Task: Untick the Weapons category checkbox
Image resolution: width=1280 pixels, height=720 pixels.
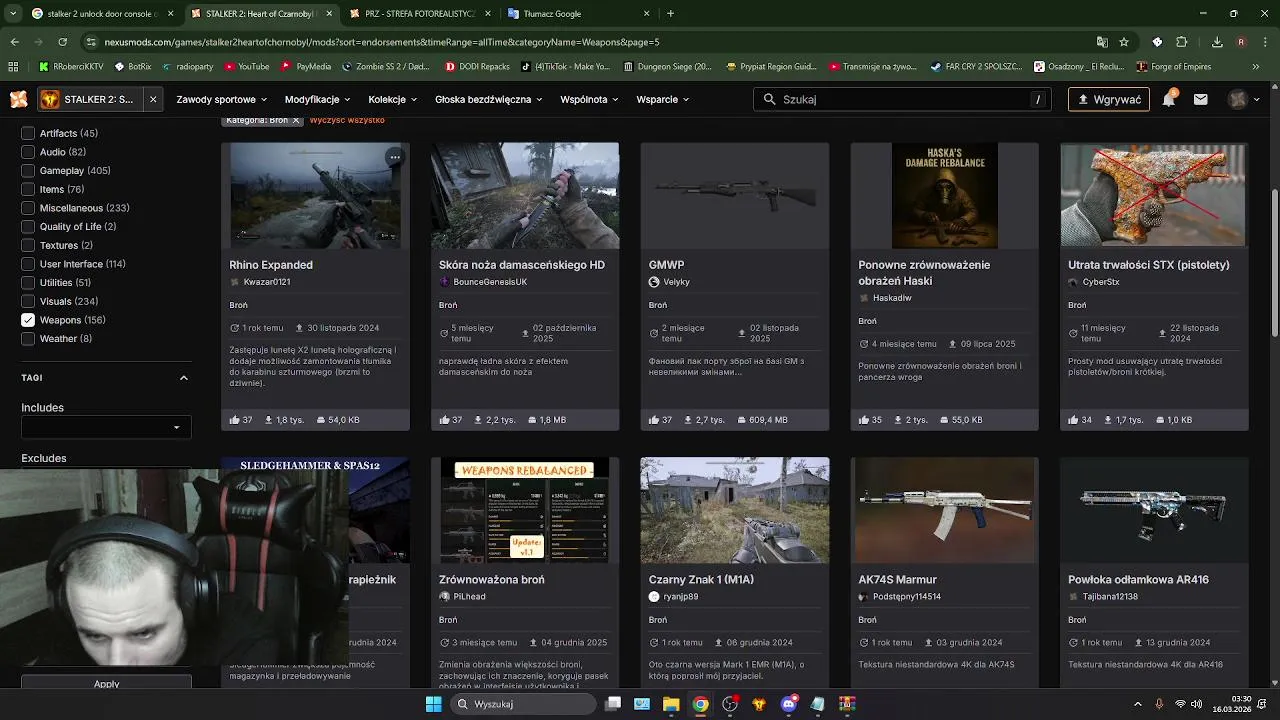Action: pyautogui.click(x=28, y=320)
